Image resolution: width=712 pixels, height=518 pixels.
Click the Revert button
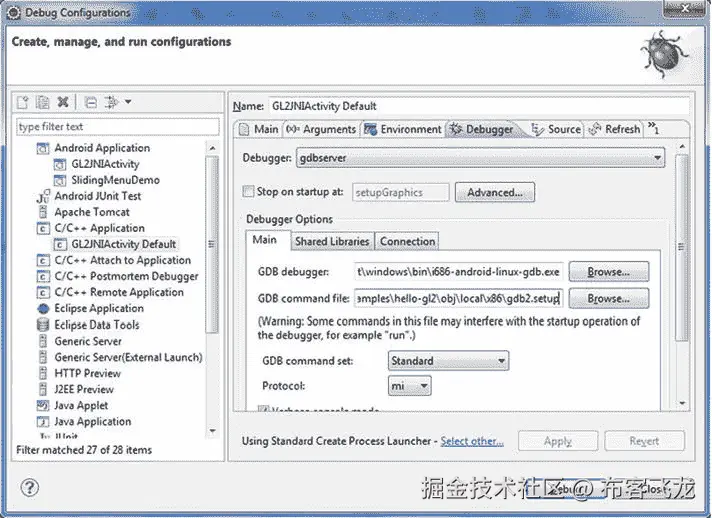pos(644,441)
